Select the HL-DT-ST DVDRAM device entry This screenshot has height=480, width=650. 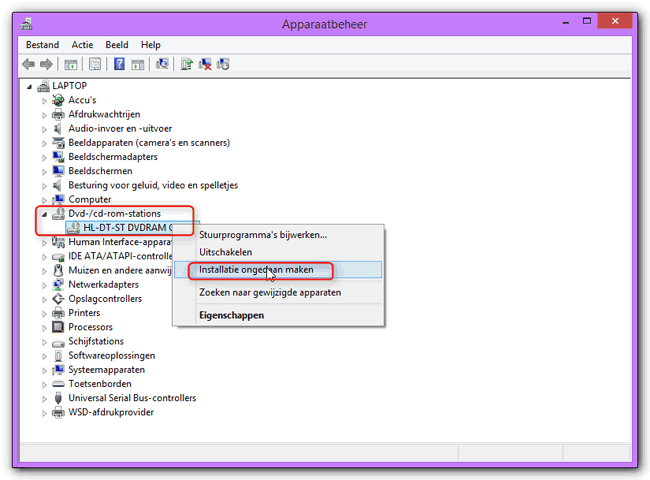[125, 227]
